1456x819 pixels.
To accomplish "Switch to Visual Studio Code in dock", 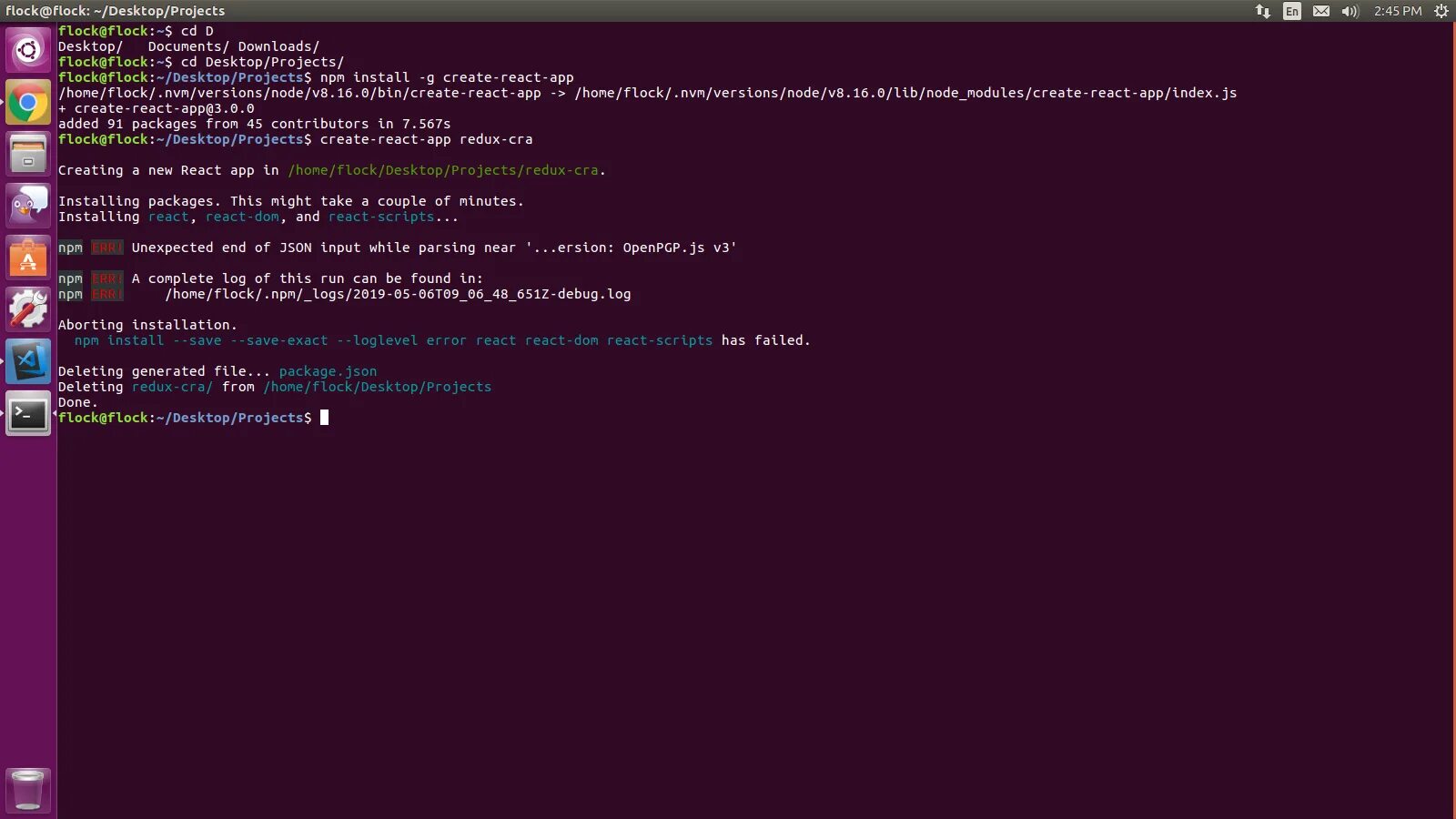I will (x=28, y=361).
